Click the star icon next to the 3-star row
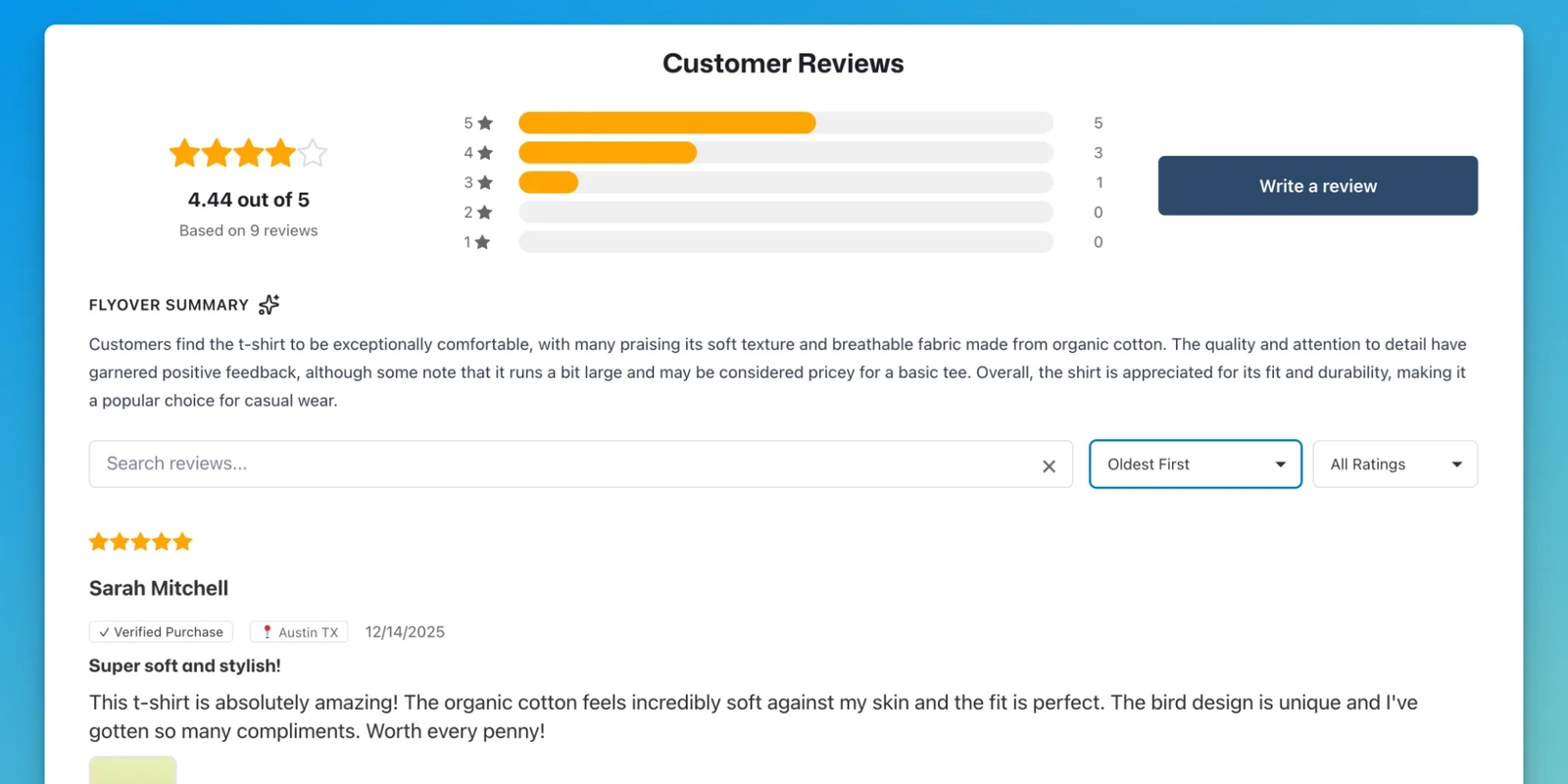 (x=484, y=181)
